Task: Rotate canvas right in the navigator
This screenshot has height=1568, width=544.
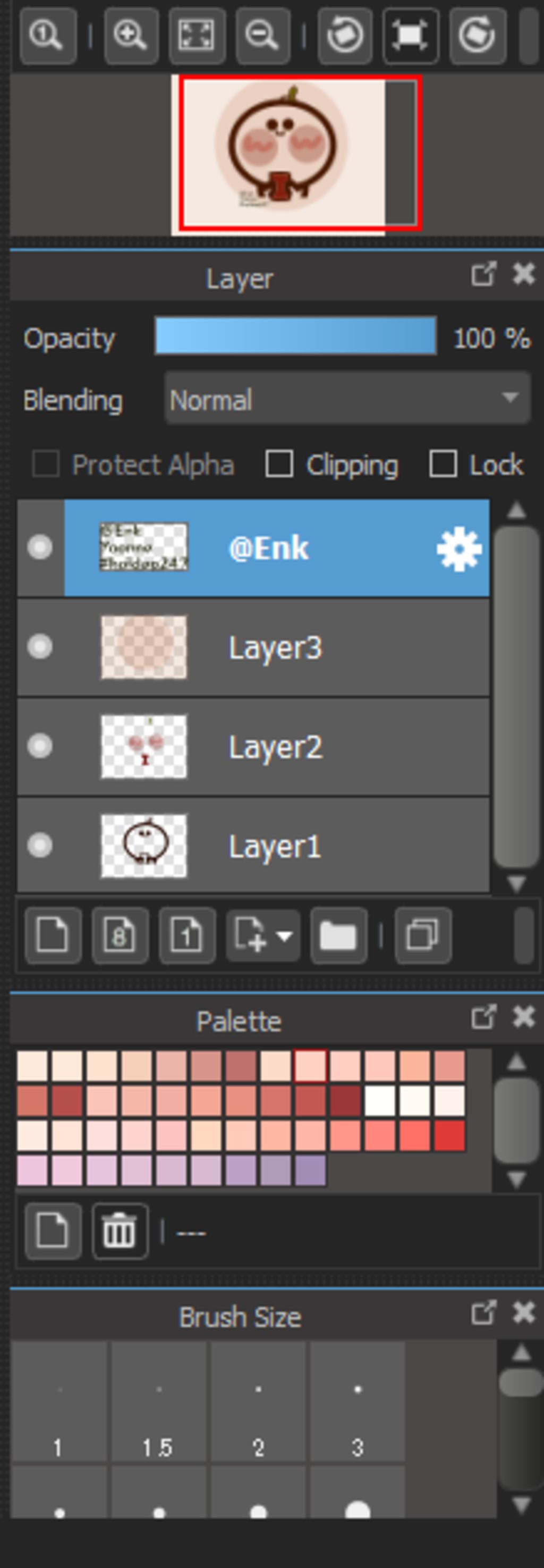Action: (478, 36)
